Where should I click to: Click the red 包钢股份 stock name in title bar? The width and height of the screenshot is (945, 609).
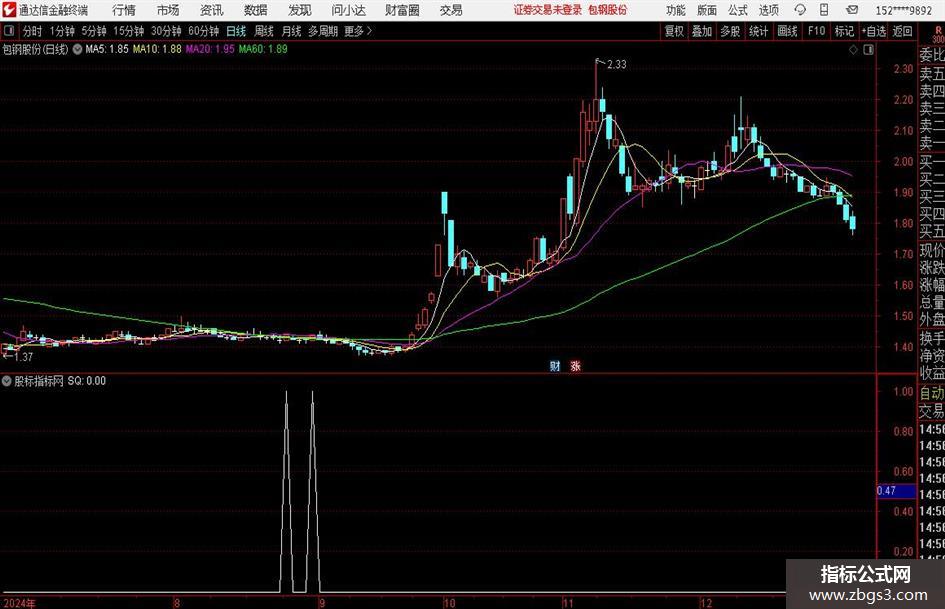608,10
